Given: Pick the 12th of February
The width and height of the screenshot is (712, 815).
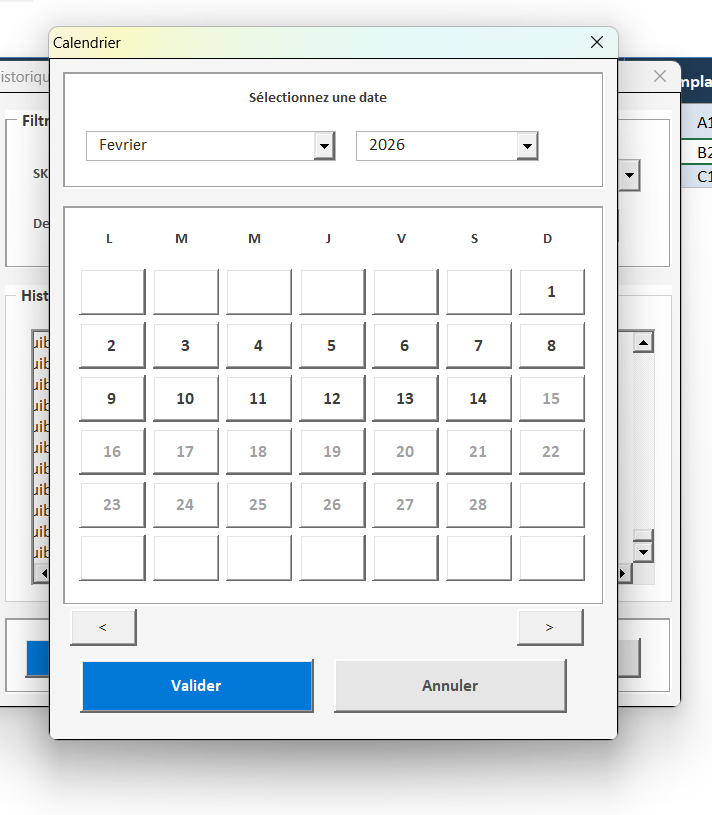Looking at the screenshot, I should (332, 398).
